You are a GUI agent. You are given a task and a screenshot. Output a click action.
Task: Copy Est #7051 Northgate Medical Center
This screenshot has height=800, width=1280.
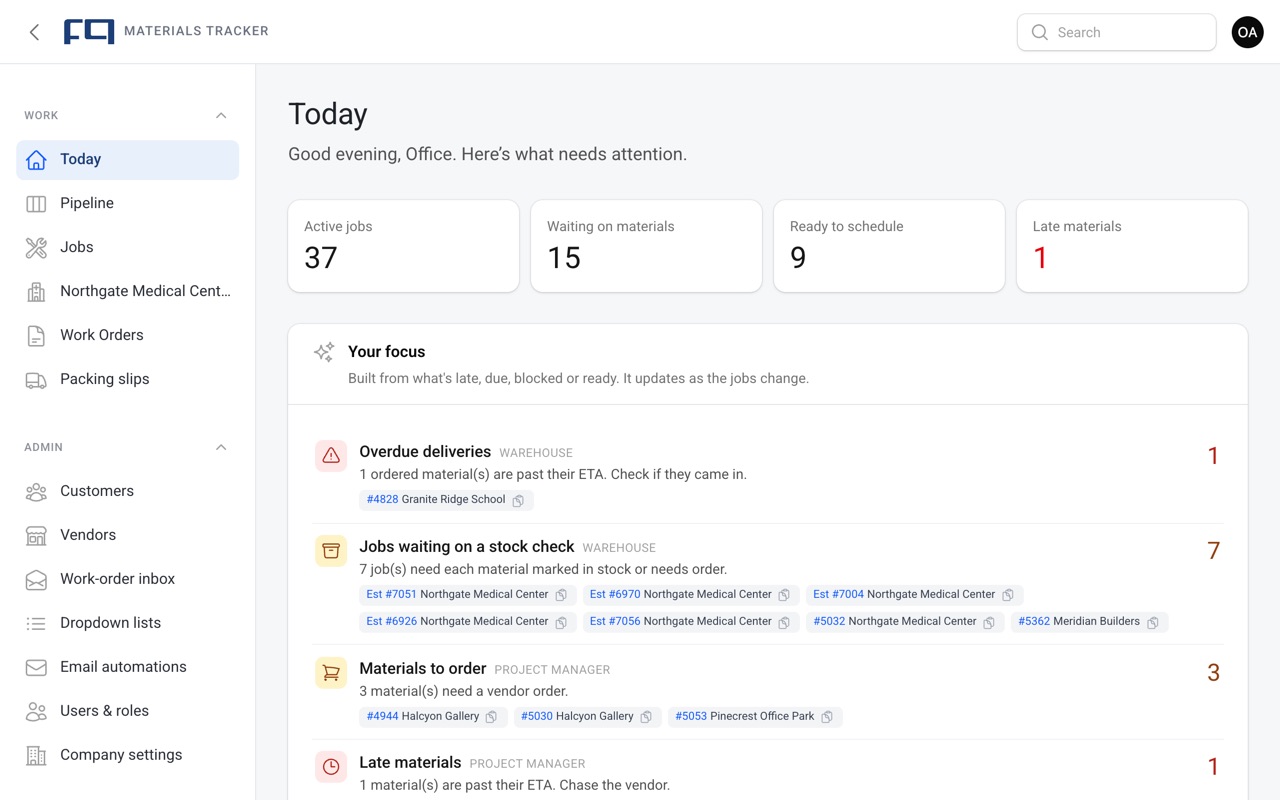coord(561,596)
